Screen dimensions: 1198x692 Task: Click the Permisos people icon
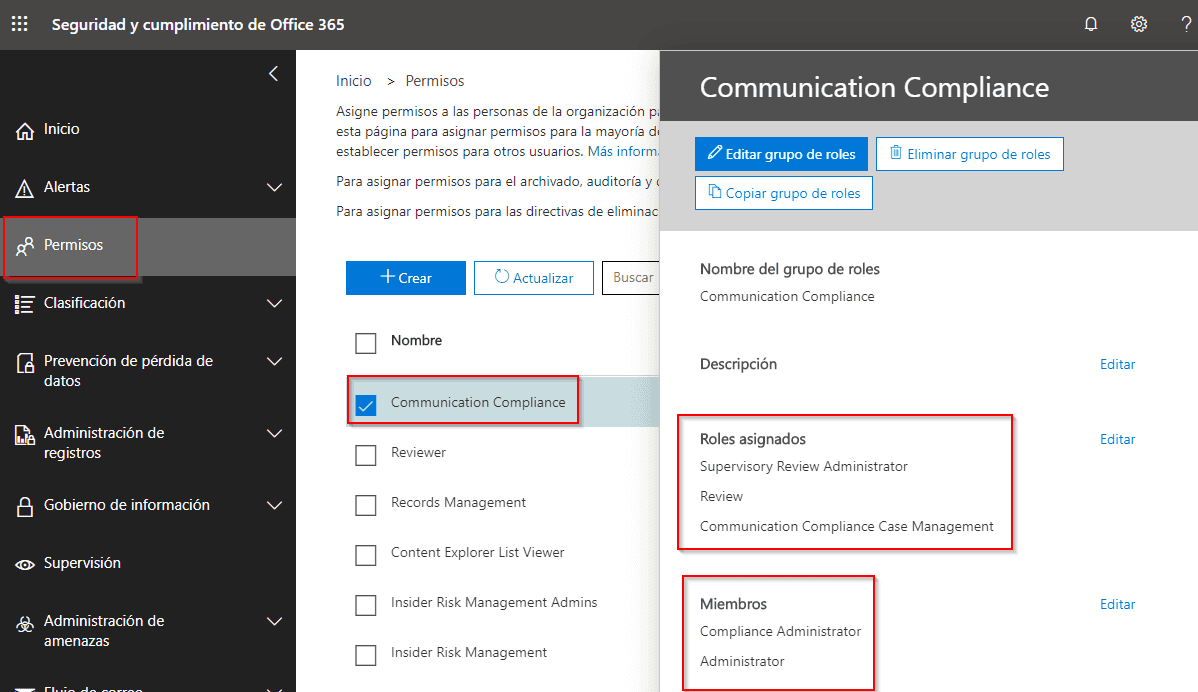point(24,246)
